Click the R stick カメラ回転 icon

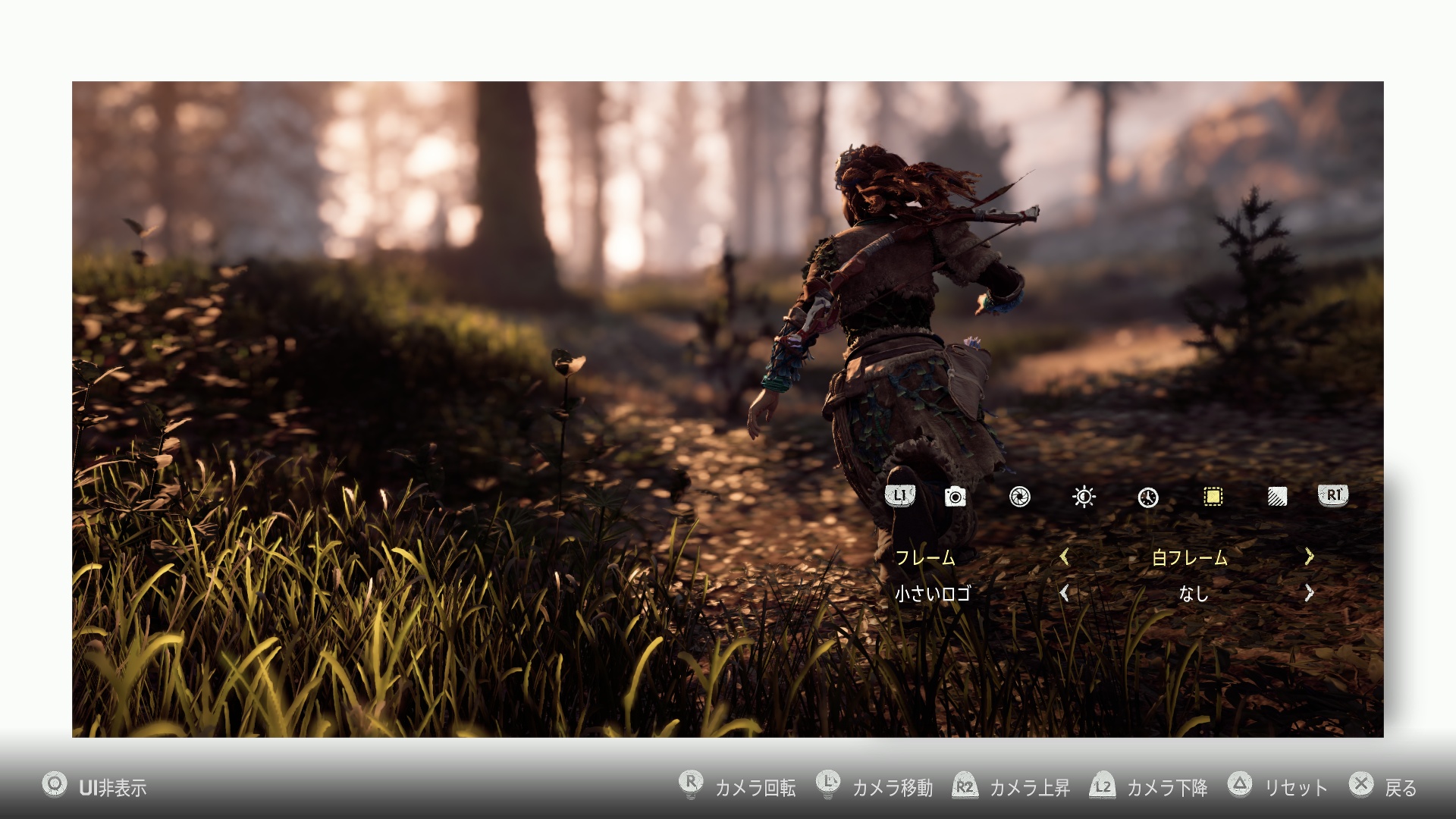pos(691,784)
